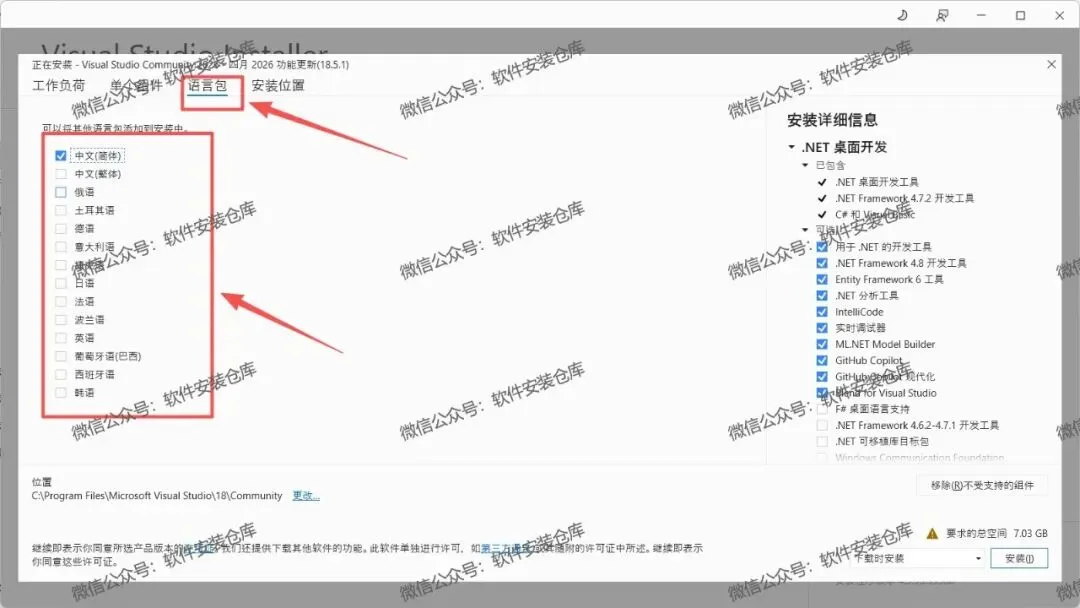Open the 单个组件 tab
The height and width of the screenshot is (608, 1080).
[x=136, y=85]
